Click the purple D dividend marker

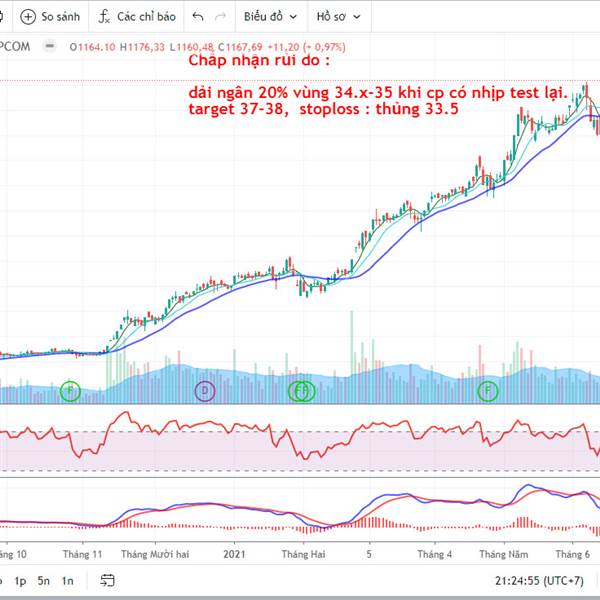(x=205, y=391)
